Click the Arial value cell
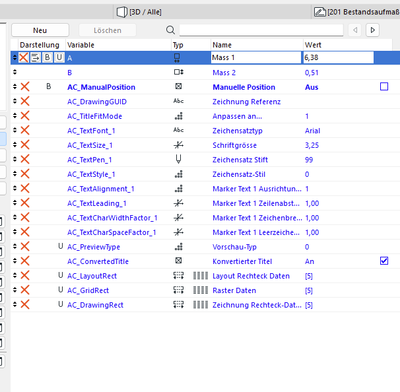This screenshot has width=400, height=392. pyautogui.click(x=312, y=131)
